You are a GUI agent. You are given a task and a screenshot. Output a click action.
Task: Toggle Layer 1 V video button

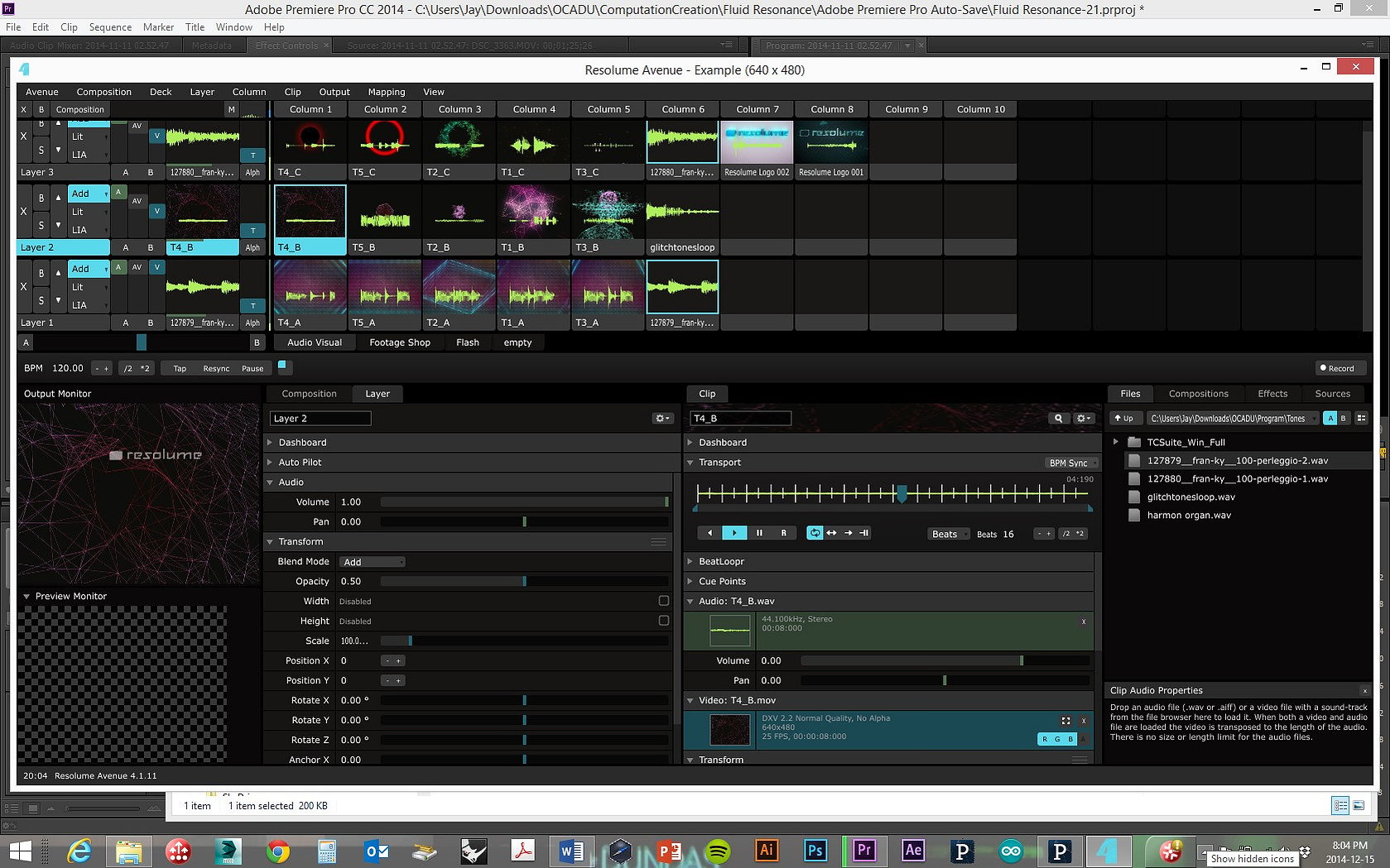[156, 267]
